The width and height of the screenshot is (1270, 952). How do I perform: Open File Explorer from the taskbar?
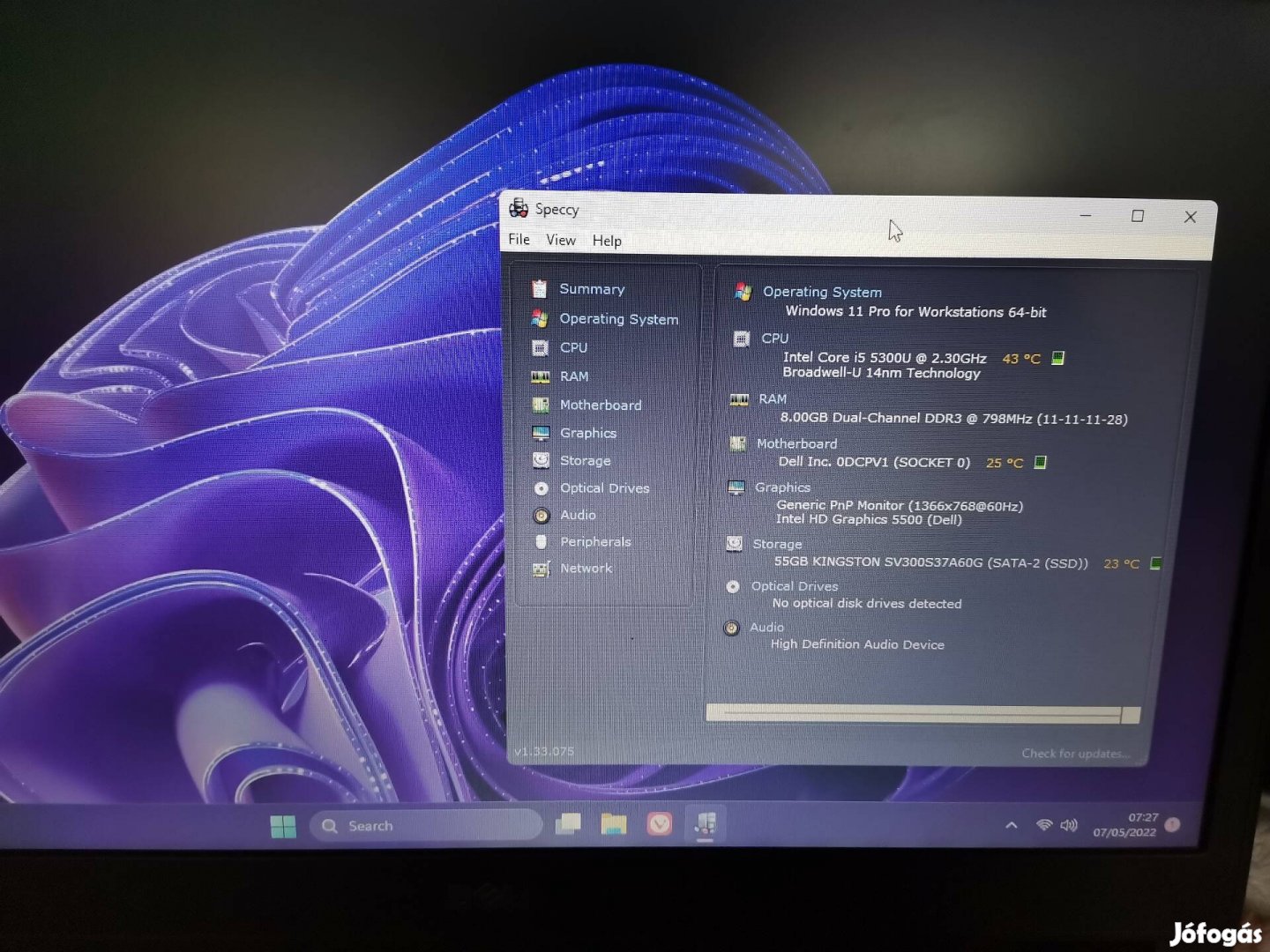click(x=614, y=824)
